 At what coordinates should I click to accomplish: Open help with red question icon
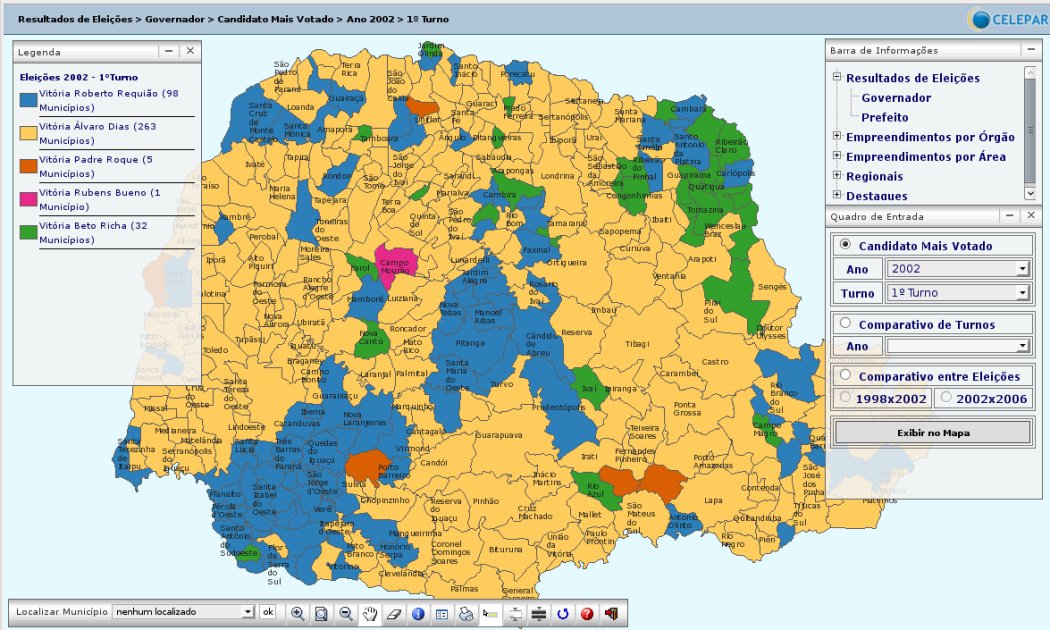click(587, 613)
